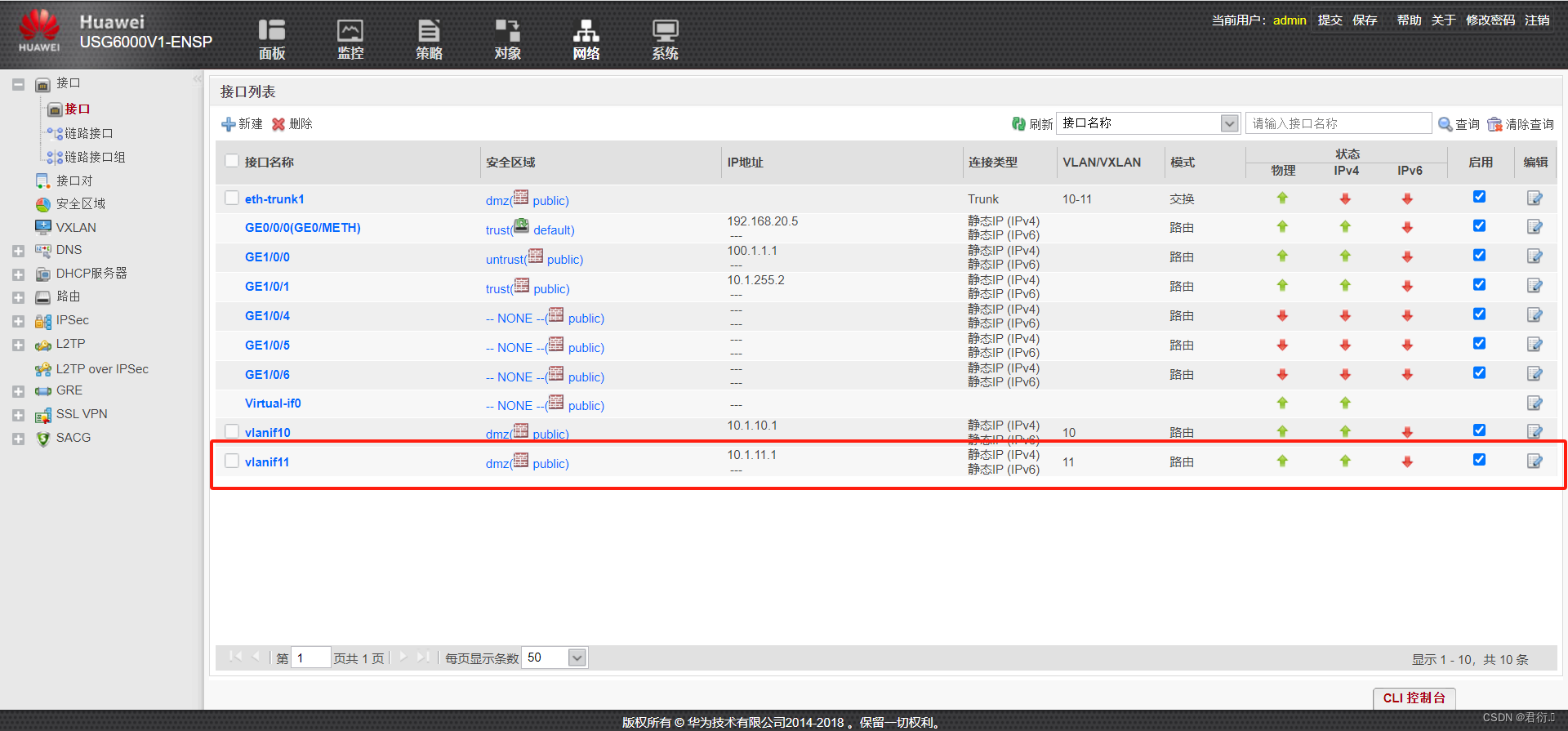Click the firewall icon in vlanif11 zone
The image size is (1568, 731).
point(520,461)
